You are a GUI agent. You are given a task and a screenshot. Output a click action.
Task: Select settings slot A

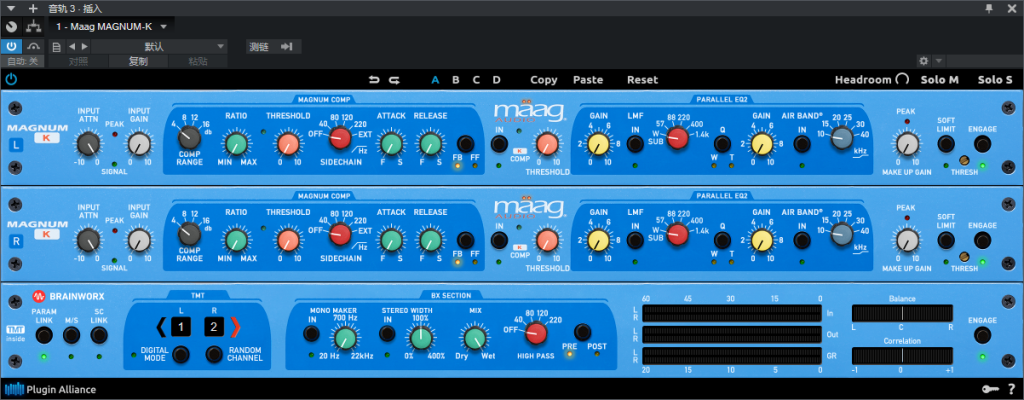tap(436, 80)
